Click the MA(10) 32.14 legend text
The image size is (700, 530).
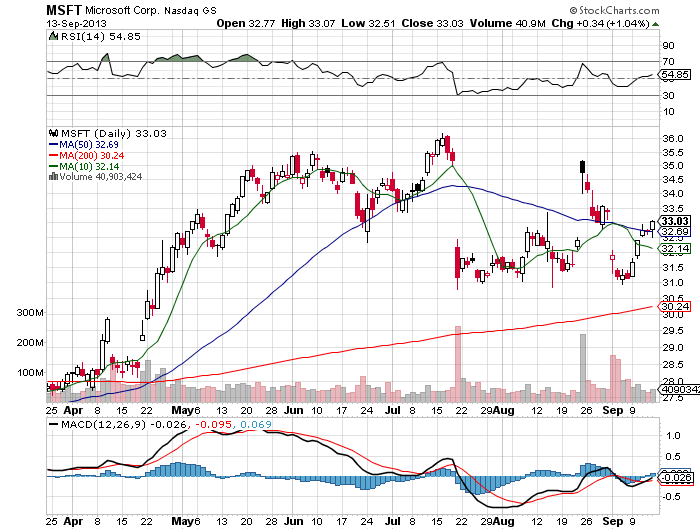point(89,167)
